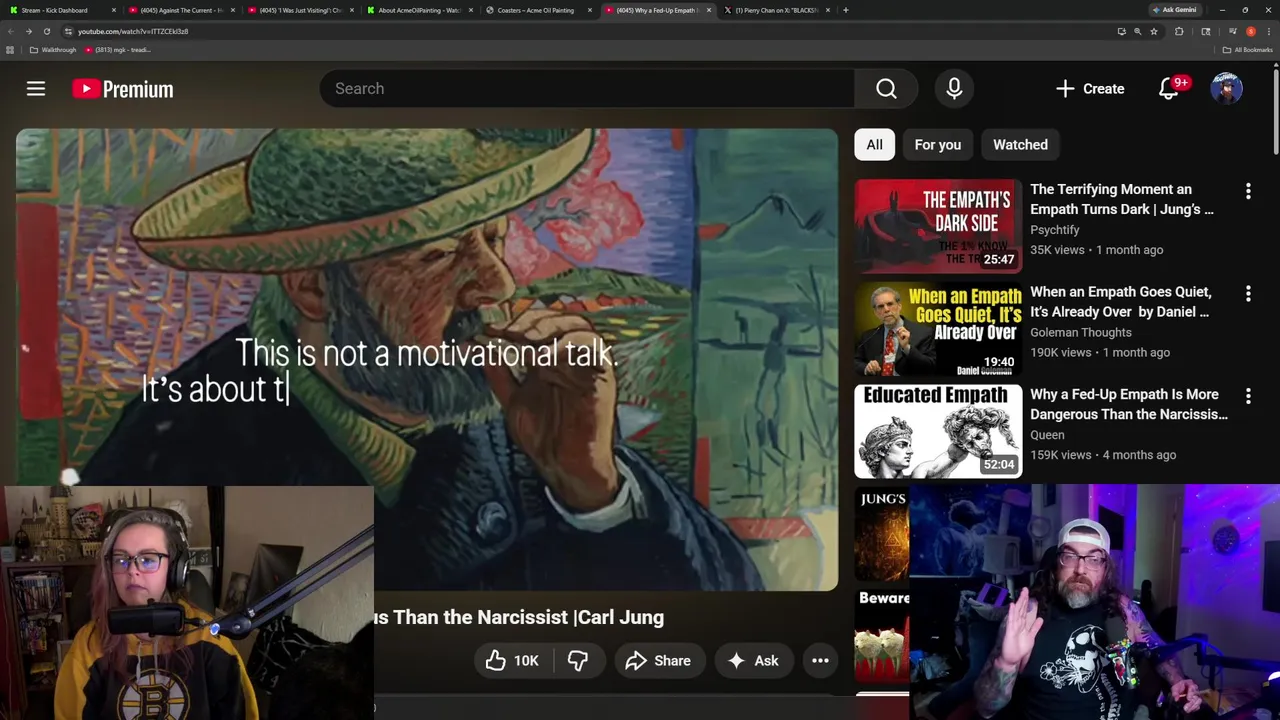Image resolution: width=1280 pixels, height=720 pixels.
Task: Open the YouTube guide hamburger menu
Action: click(x=36, y=89)
